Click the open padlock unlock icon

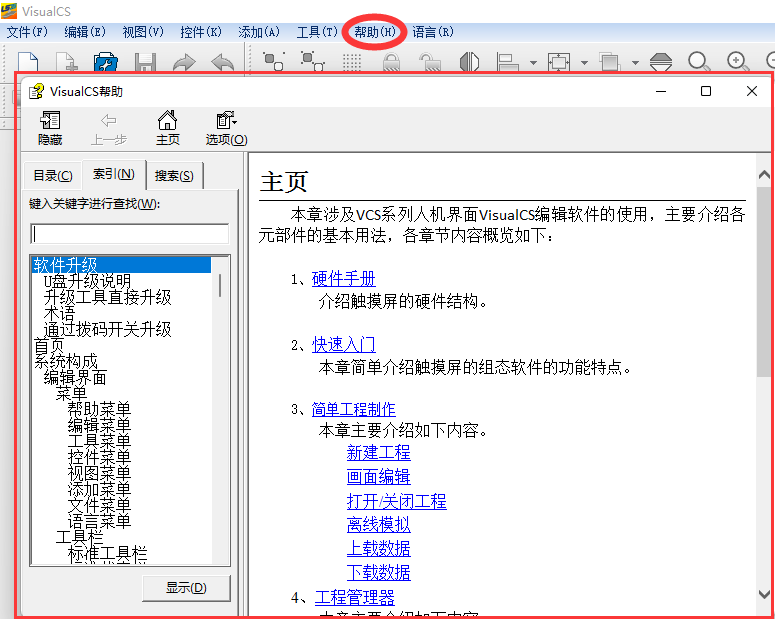[x=430, y=62]
